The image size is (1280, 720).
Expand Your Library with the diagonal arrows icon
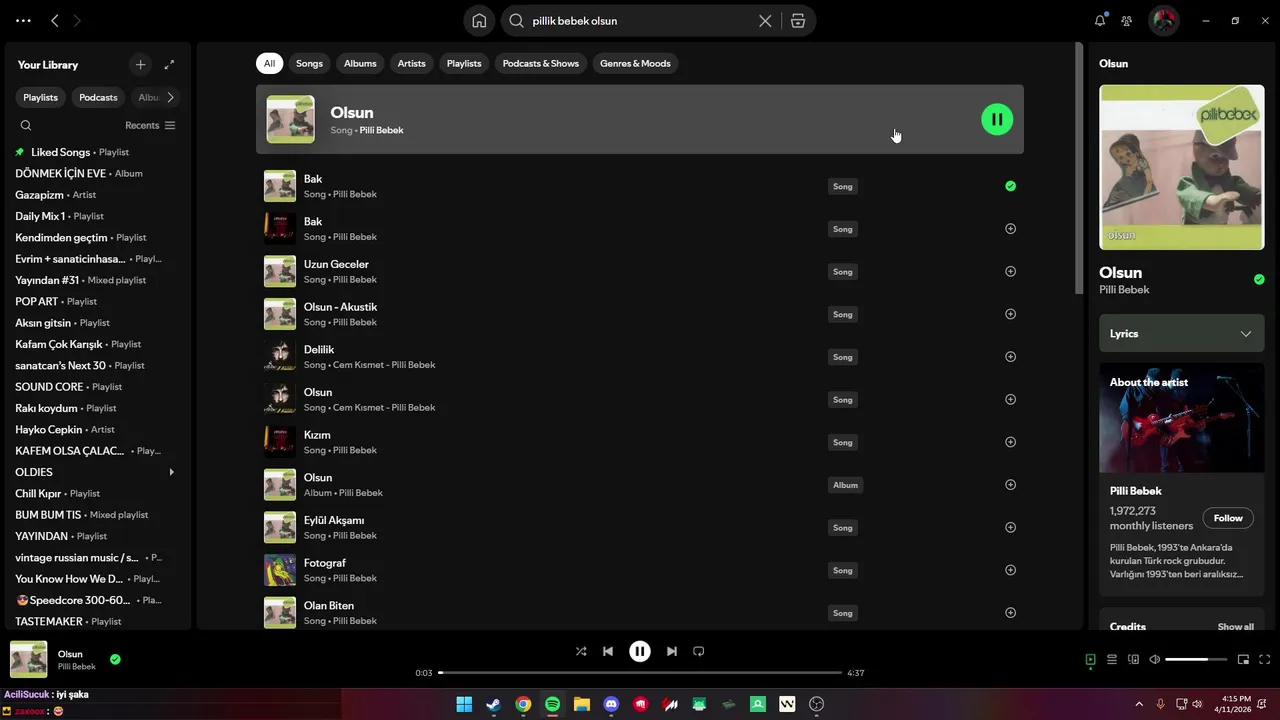point(169,64)
